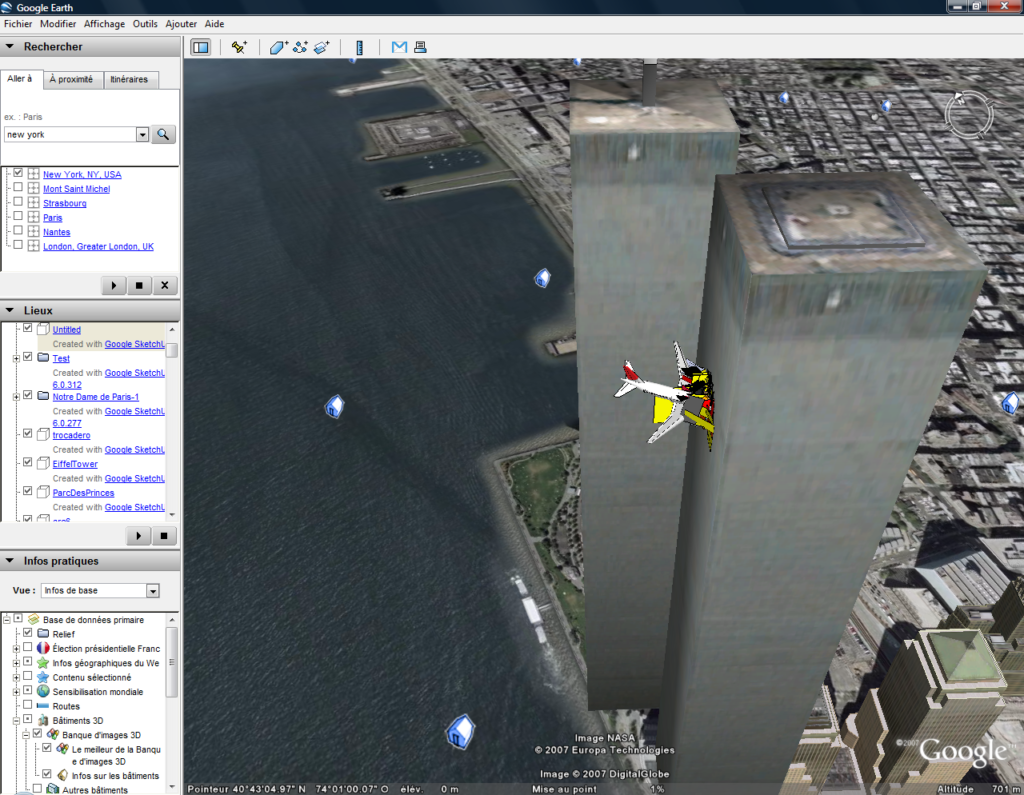The height and width of the screenshot is (795, 1024).
Task: Click the Bâtiments 3D layer icon
Action: coord(43,720)
